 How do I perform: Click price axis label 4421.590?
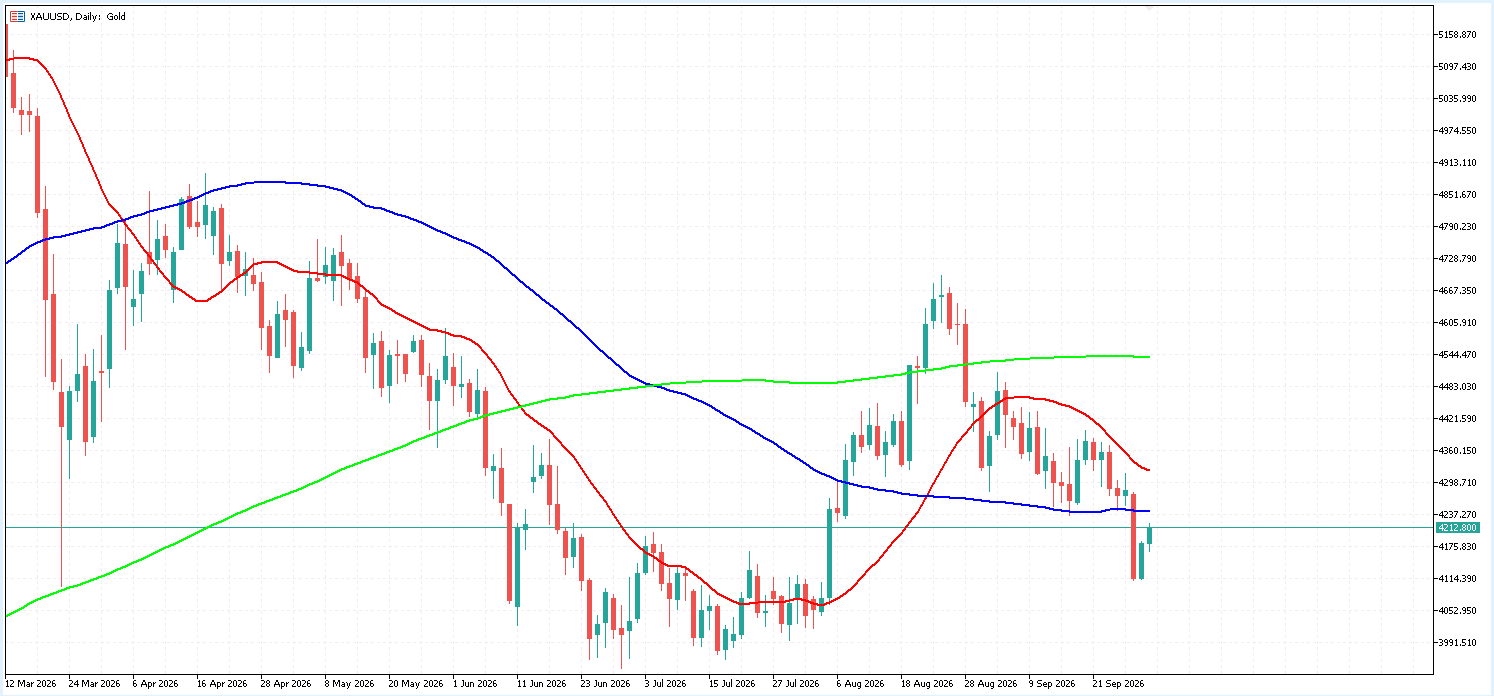(1457, 419)
